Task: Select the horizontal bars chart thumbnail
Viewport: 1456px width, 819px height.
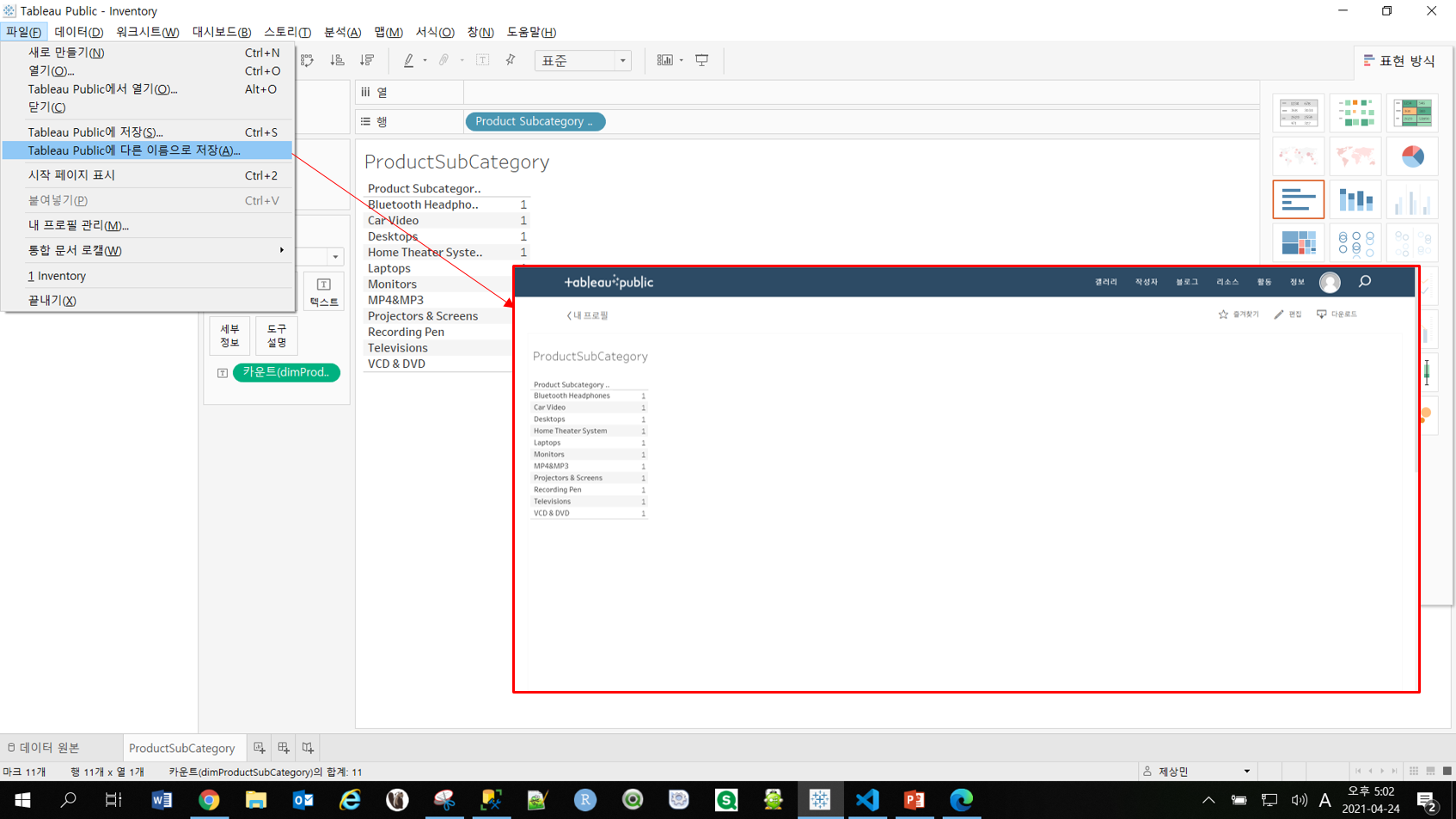Action: 1298,199
